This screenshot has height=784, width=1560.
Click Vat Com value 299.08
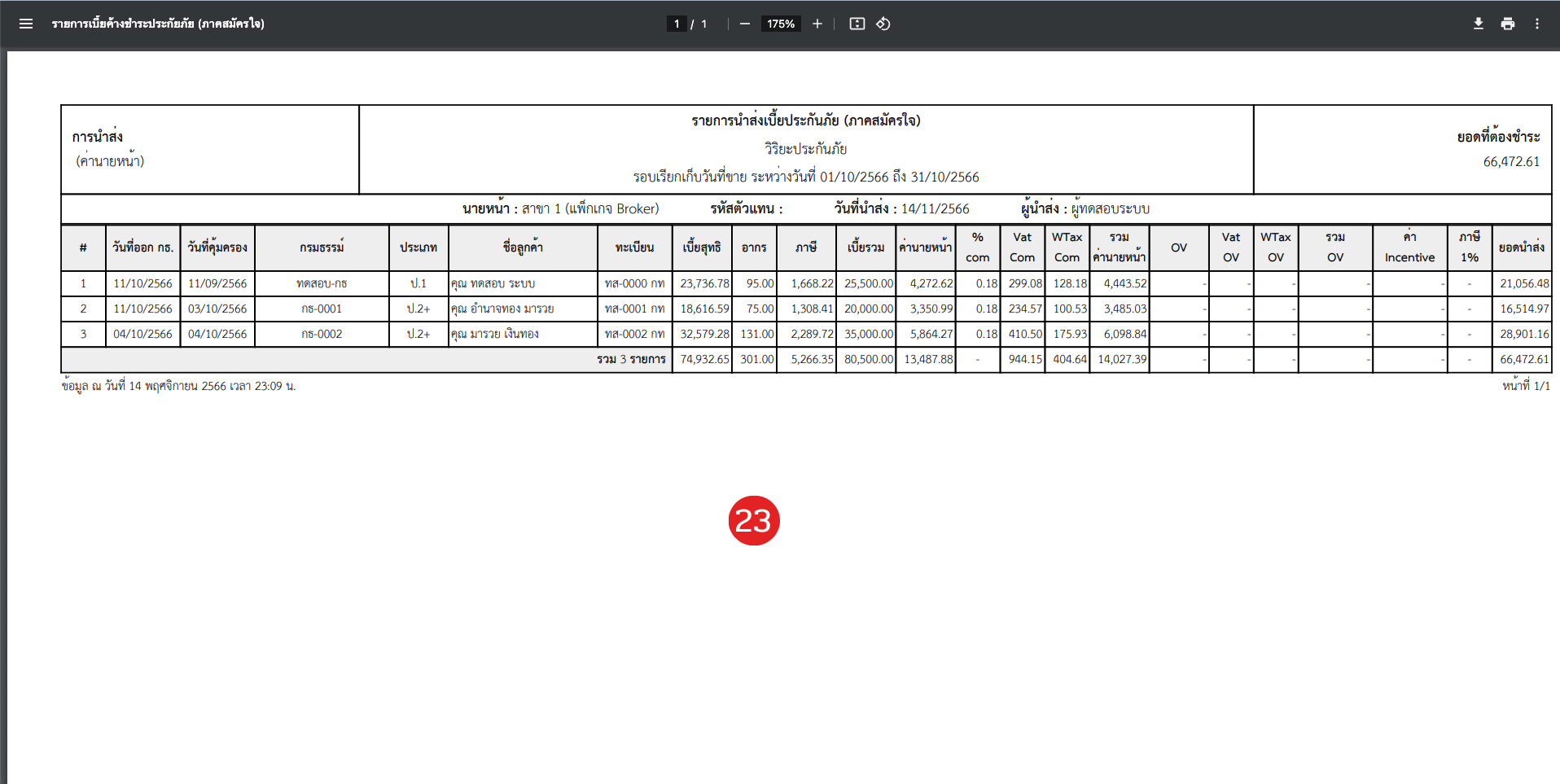[x=1025, y=283]
